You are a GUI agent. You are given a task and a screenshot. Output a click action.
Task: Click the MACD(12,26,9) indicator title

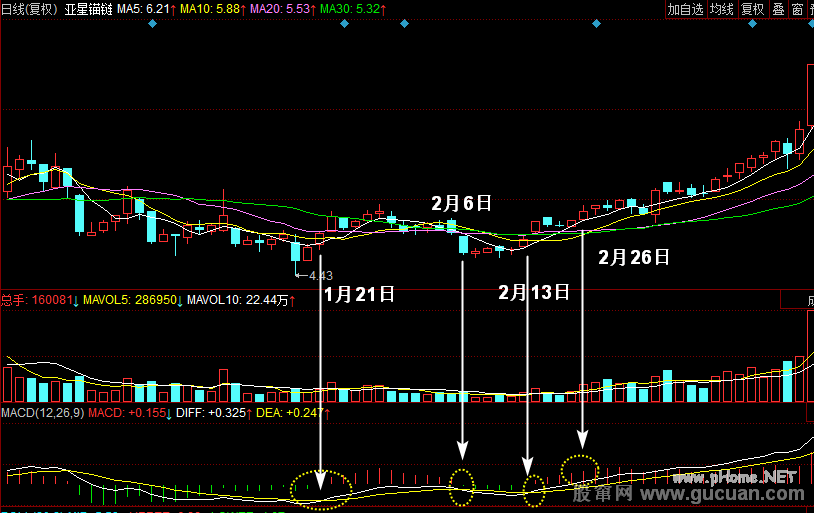(43, 413)
